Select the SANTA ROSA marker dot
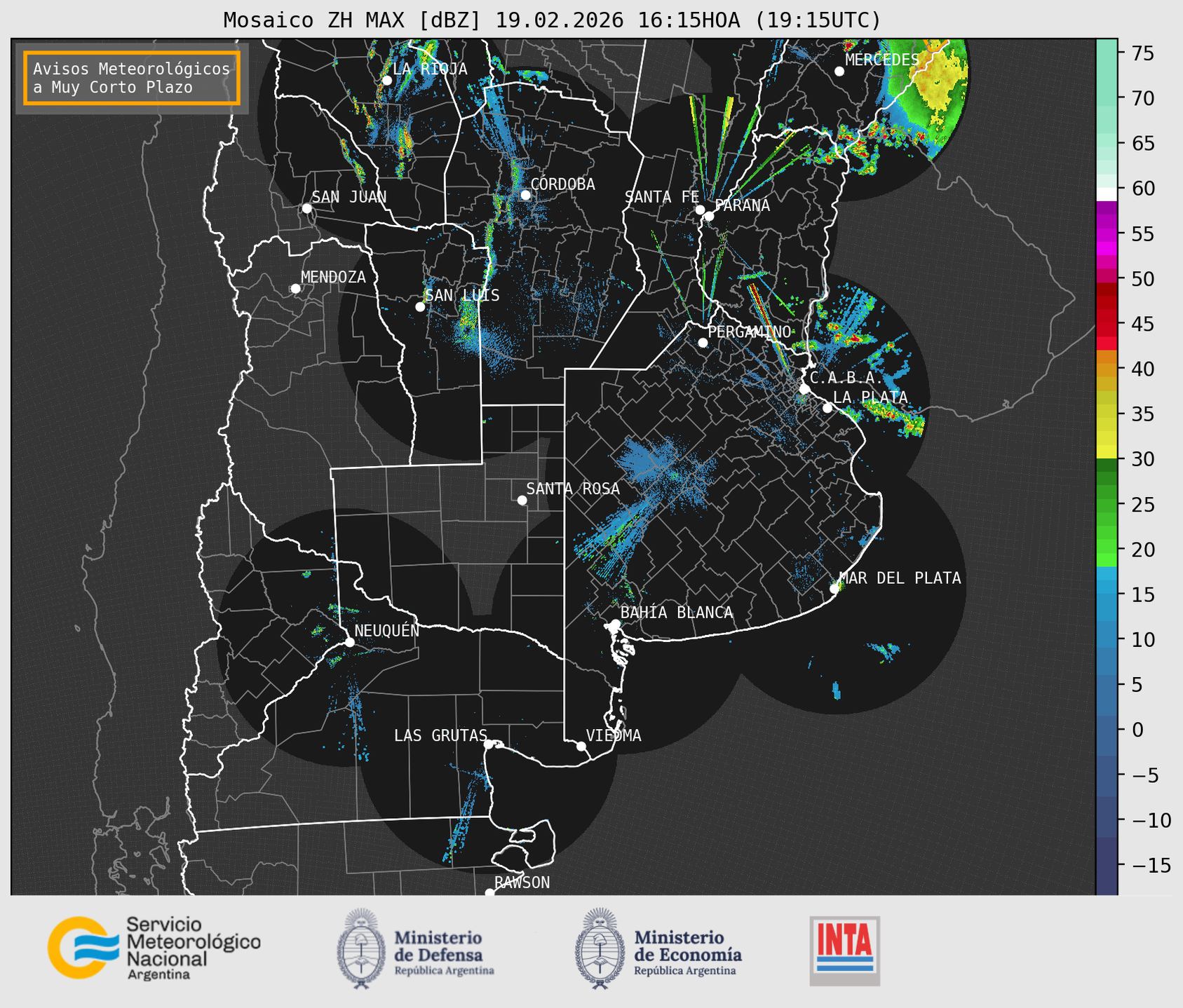This screenshot has width=1183, height=1008. pyautogui.click(x=522, y=500)
